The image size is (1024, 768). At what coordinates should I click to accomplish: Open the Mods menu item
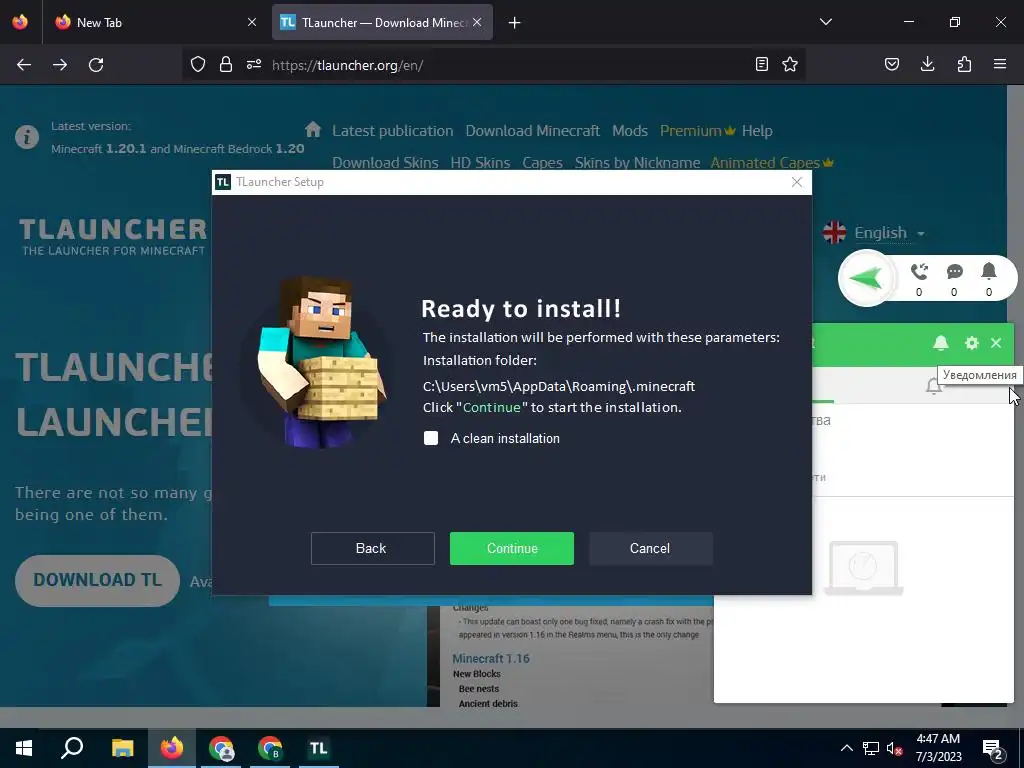pyautogui.click(x=630, y=131)
